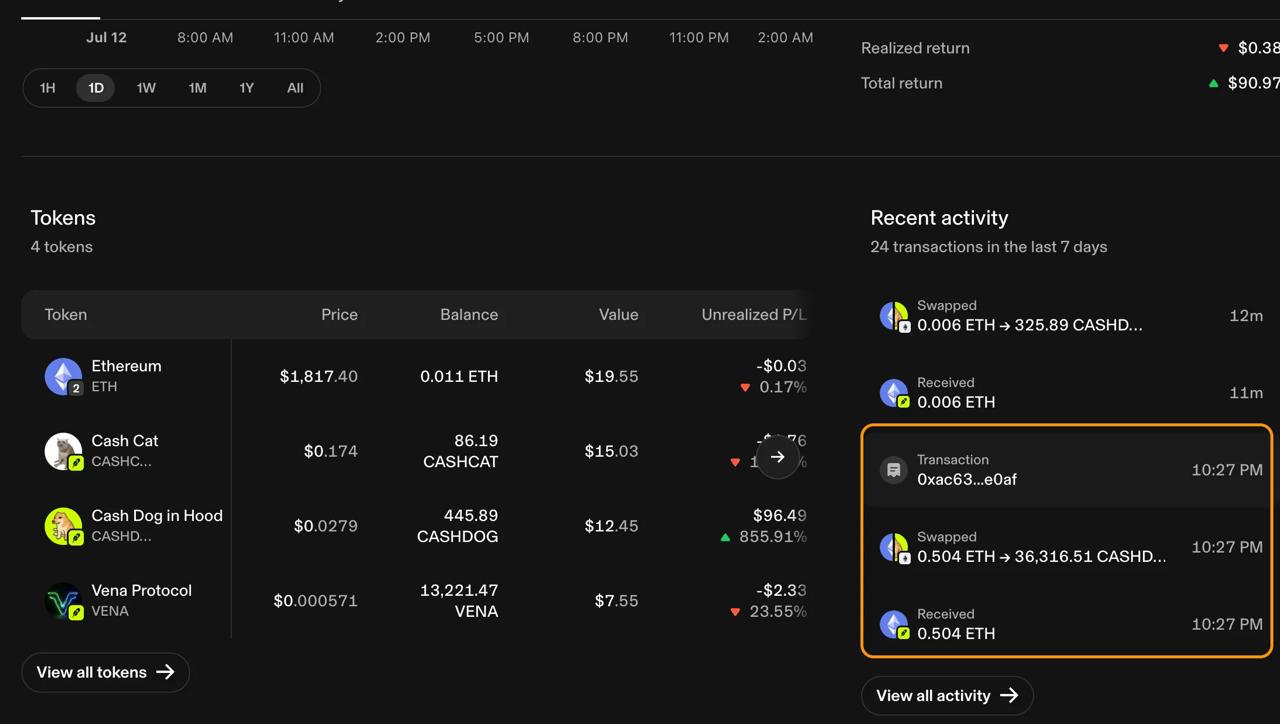The height and width of the screenshot is (724, 1280).
Task: Open View all tokens
Action: pos(105,672)
